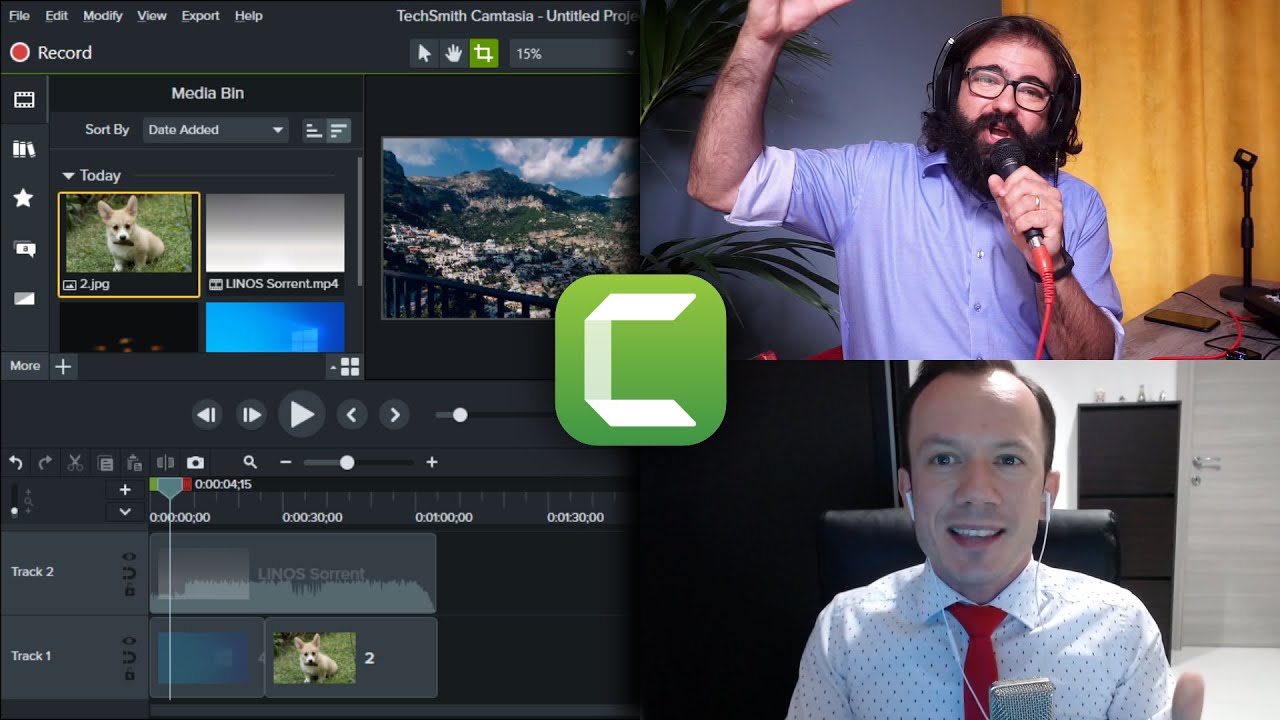Screen dimensions: 1280x720
Task: Click the timeline zoom slider handle
Action: 347,462
